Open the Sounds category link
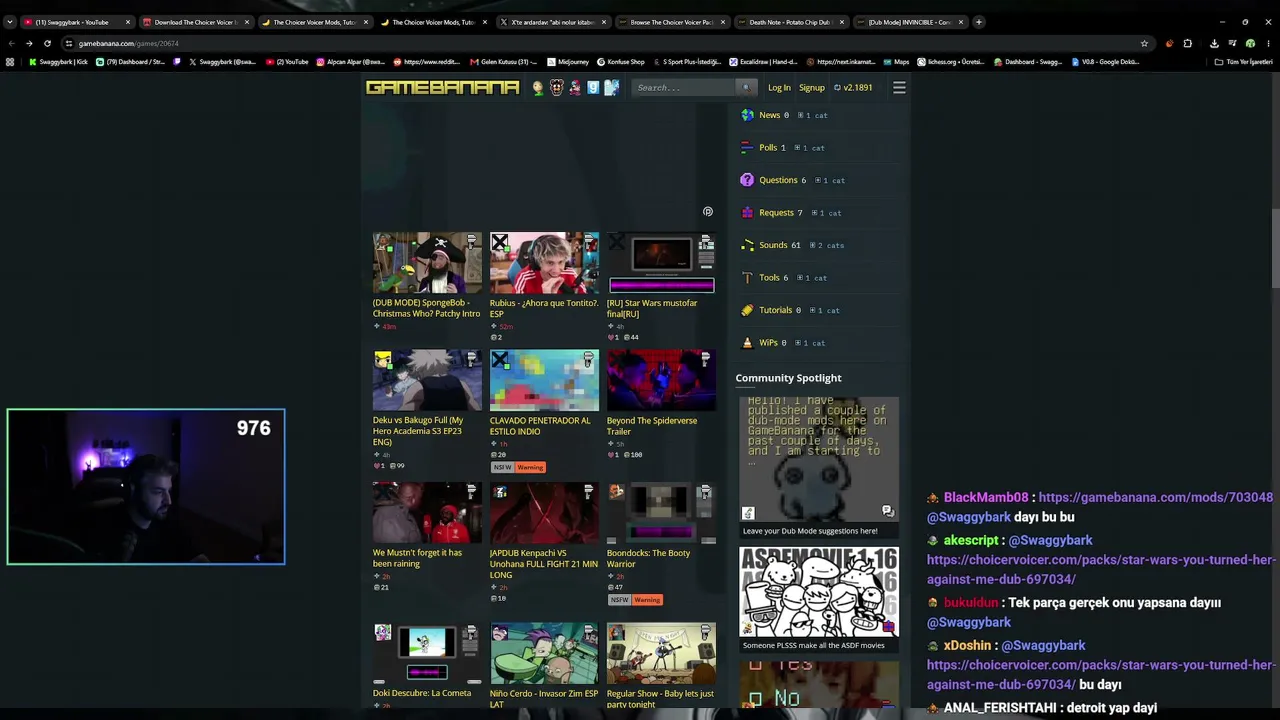Viewport: 1280px width, 720px height. [x=773, y=245]
